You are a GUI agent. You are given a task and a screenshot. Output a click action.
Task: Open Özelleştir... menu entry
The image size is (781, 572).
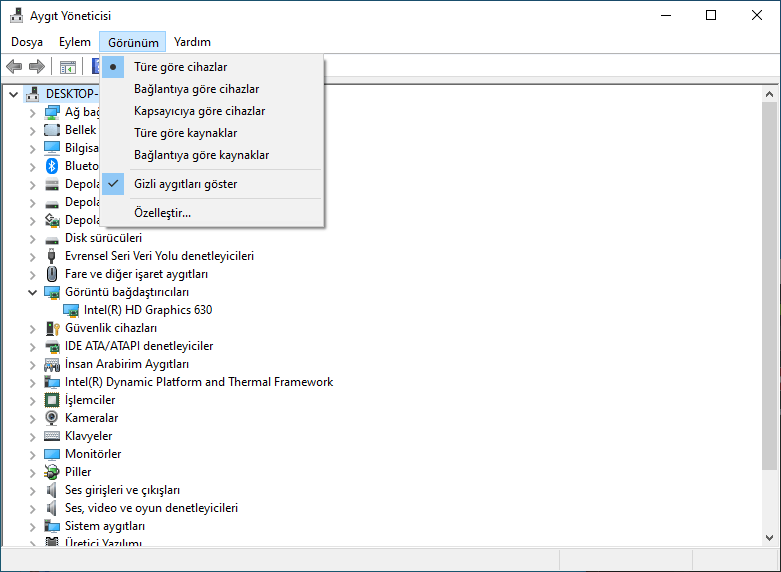212,213
